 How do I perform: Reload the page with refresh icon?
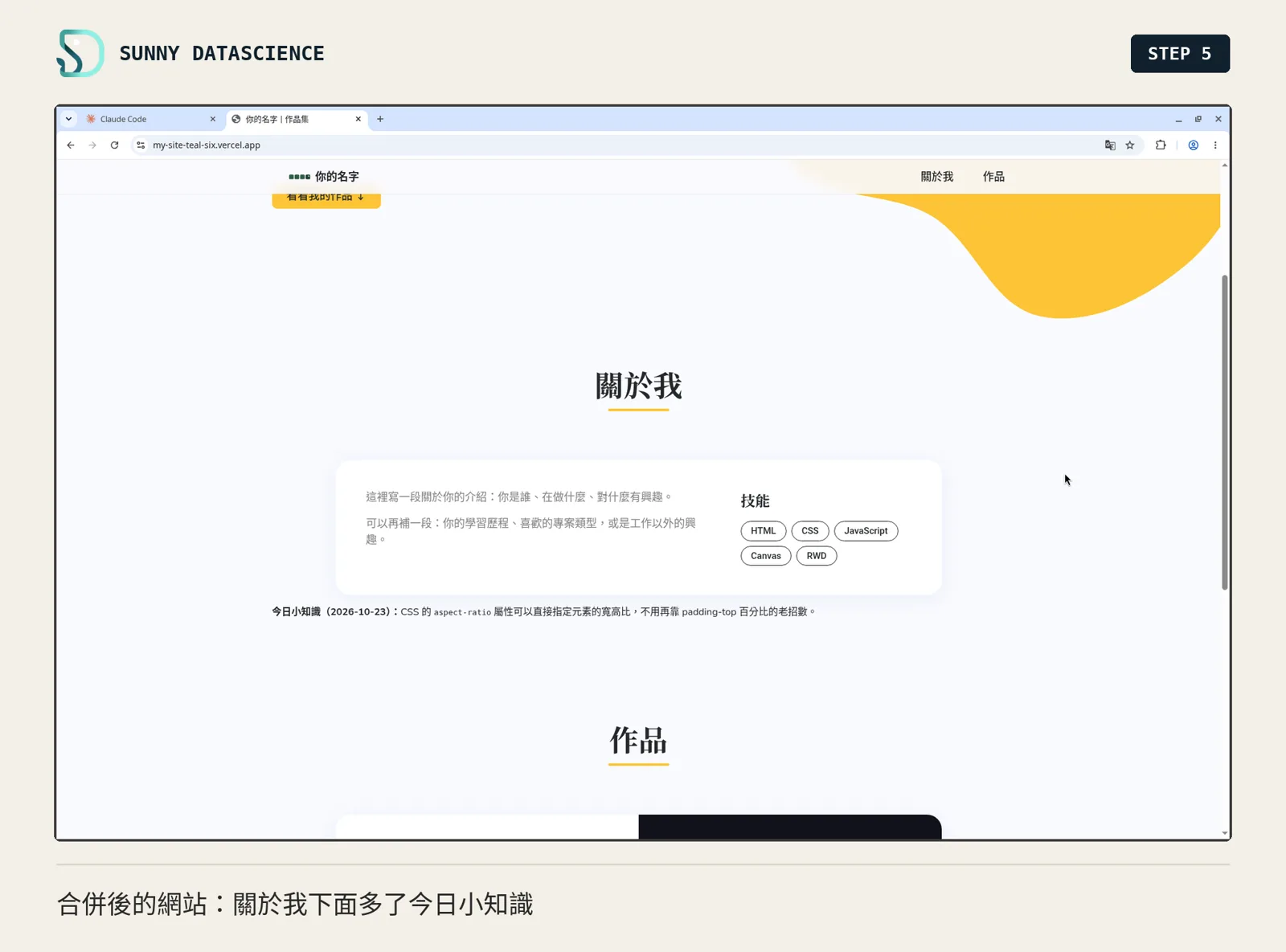point(114,145)
